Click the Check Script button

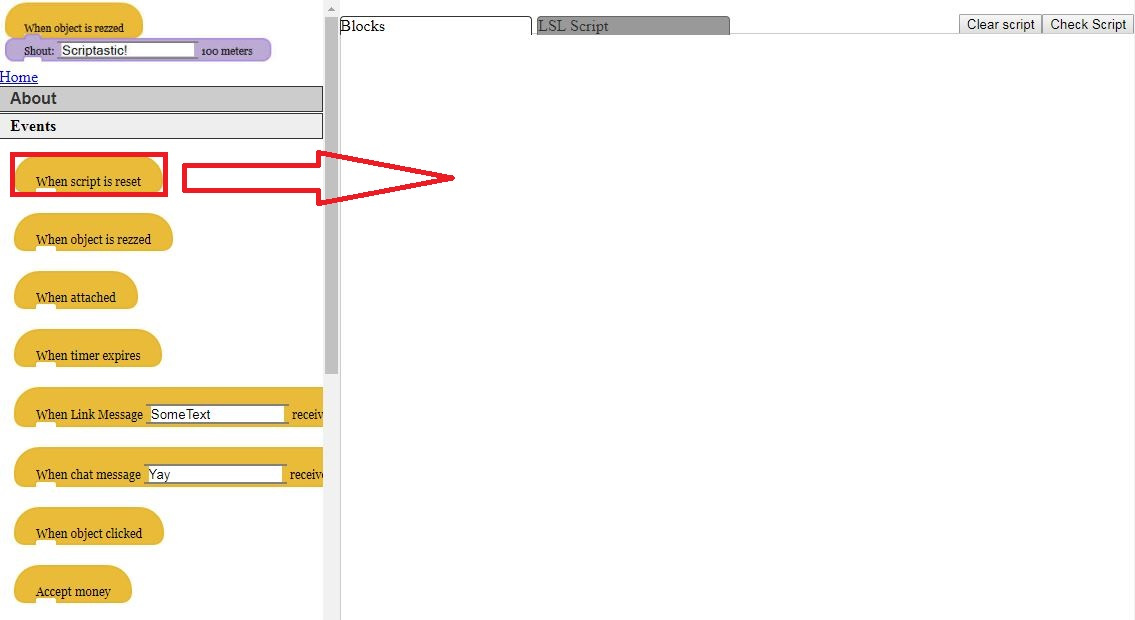pyautogui.click(x=1088, y=24)
